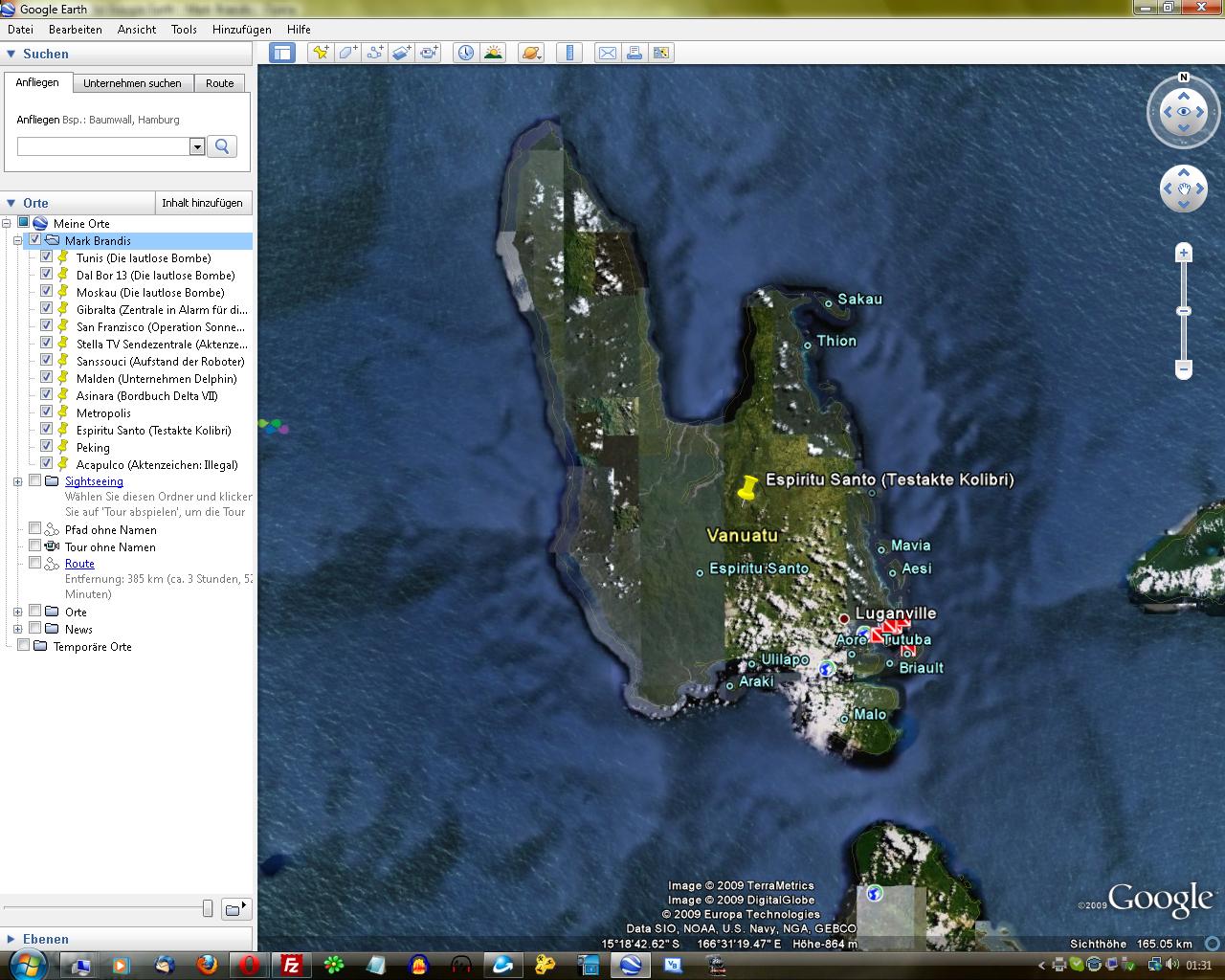Check the News folder checkbox
The image size is (1225, 980).
(x=35, y=628)
